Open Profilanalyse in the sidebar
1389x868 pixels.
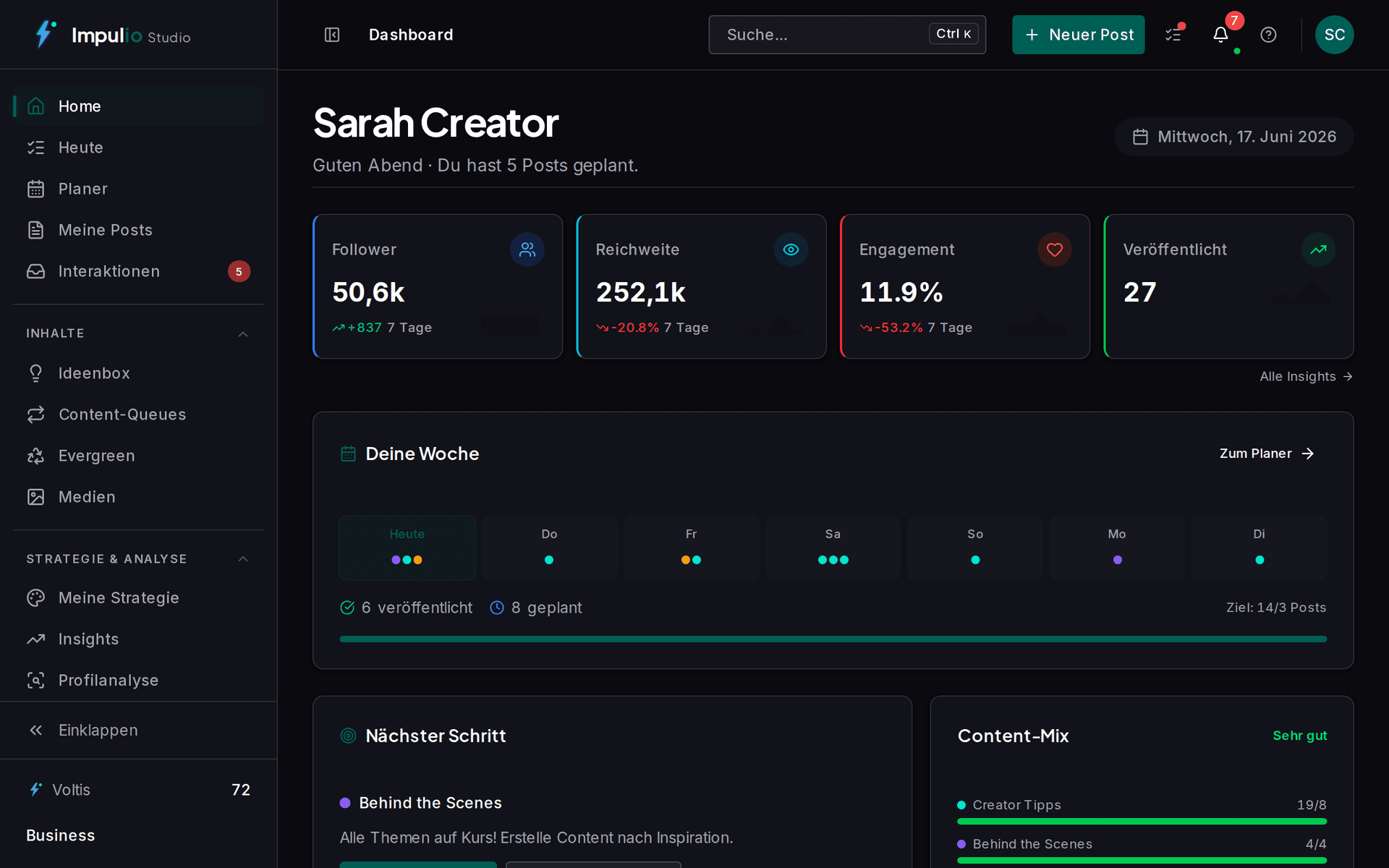[138, 681]
